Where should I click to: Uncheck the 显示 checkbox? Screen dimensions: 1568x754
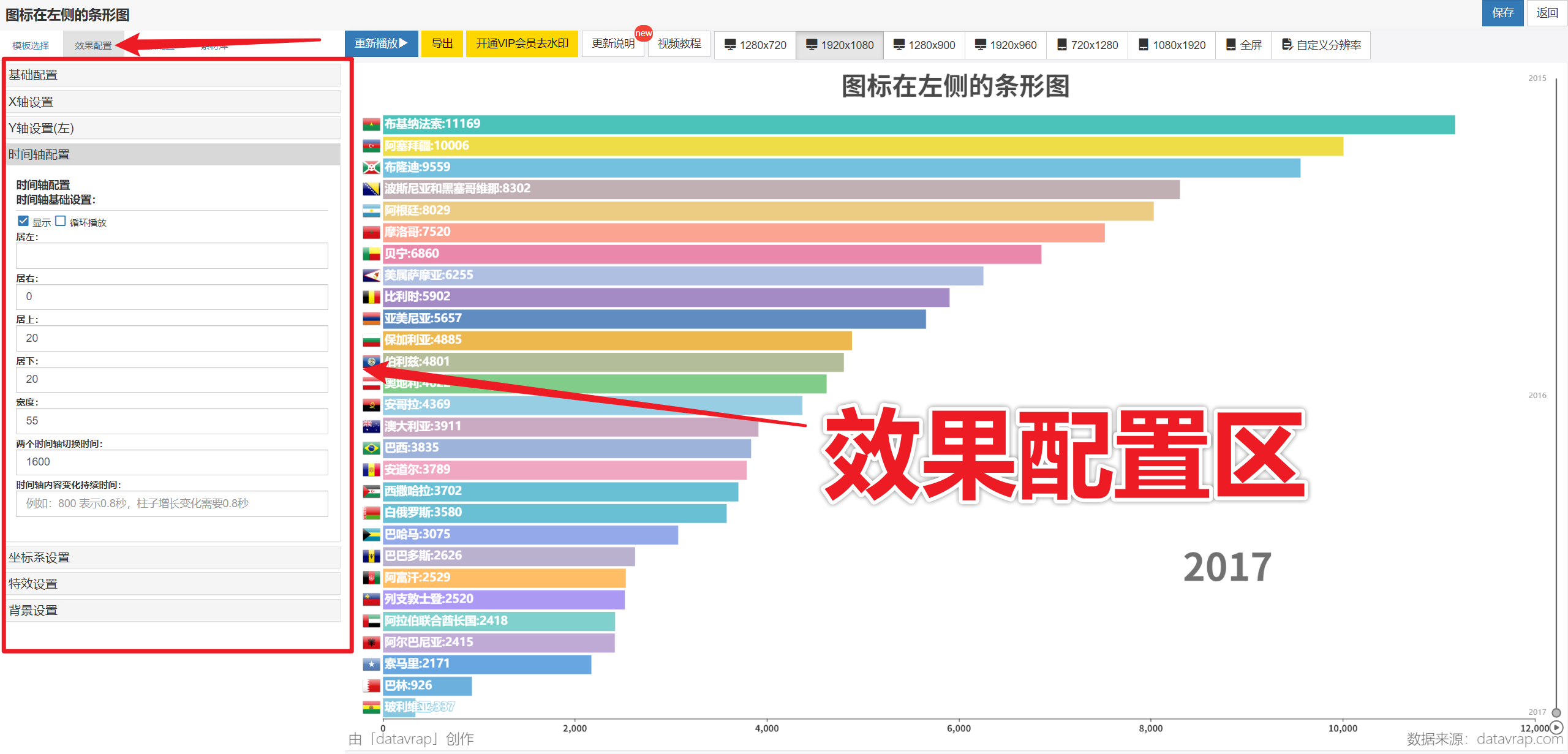pyautogui.click(x=23, y=221)
